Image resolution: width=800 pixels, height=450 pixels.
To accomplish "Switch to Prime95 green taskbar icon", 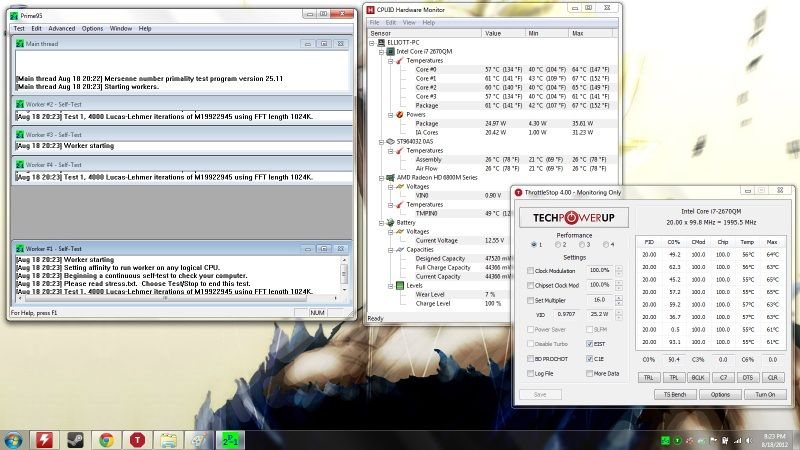I will [x=230, y=440].
